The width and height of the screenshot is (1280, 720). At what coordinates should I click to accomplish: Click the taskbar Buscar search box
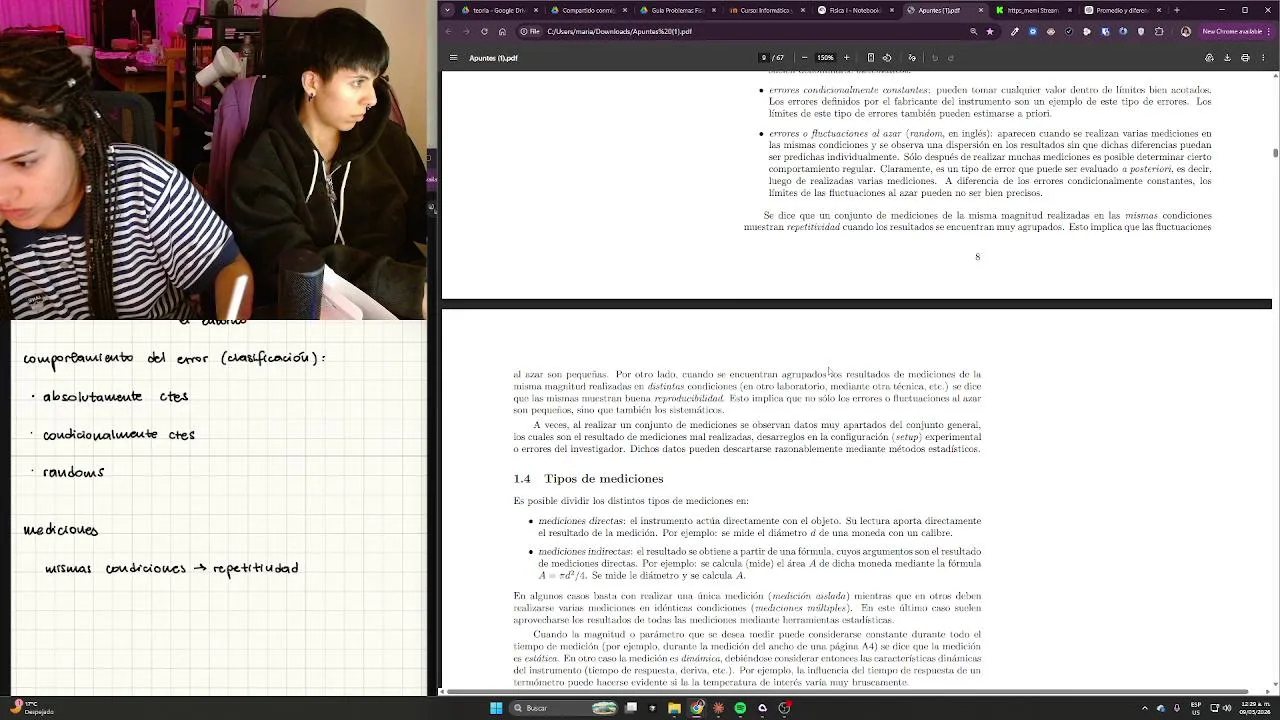coord(565,708)
